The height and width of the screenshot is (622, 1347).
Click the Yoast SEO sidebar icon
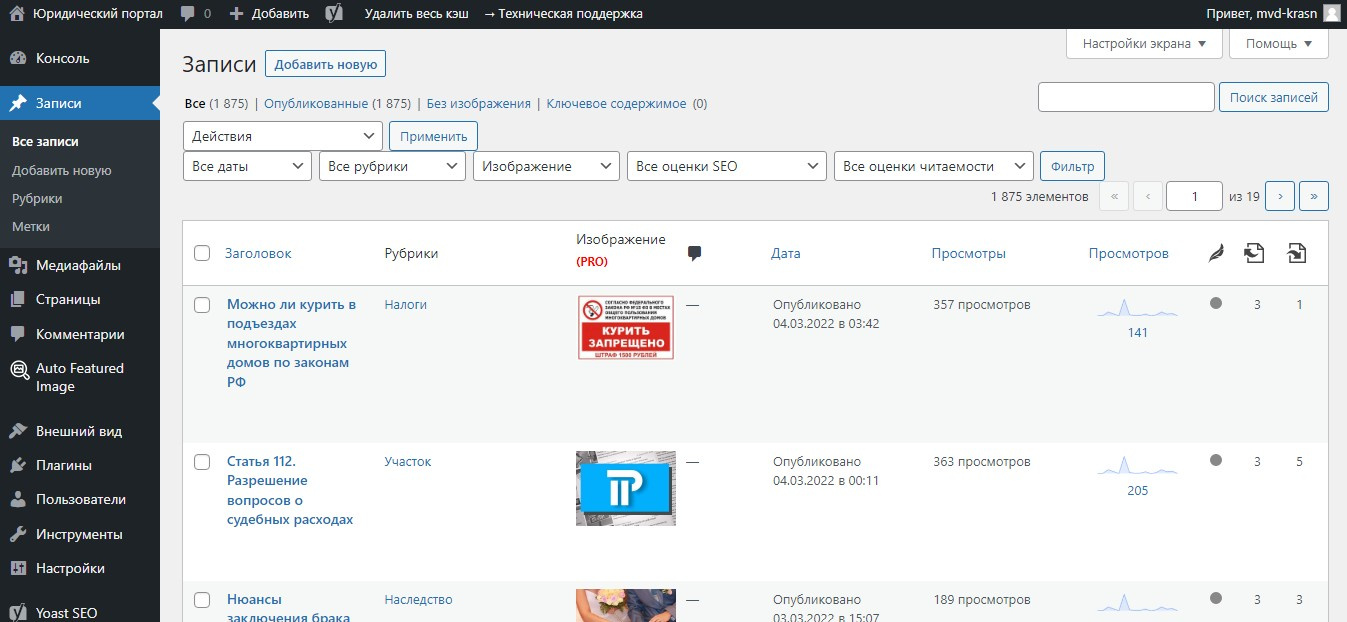18,613
